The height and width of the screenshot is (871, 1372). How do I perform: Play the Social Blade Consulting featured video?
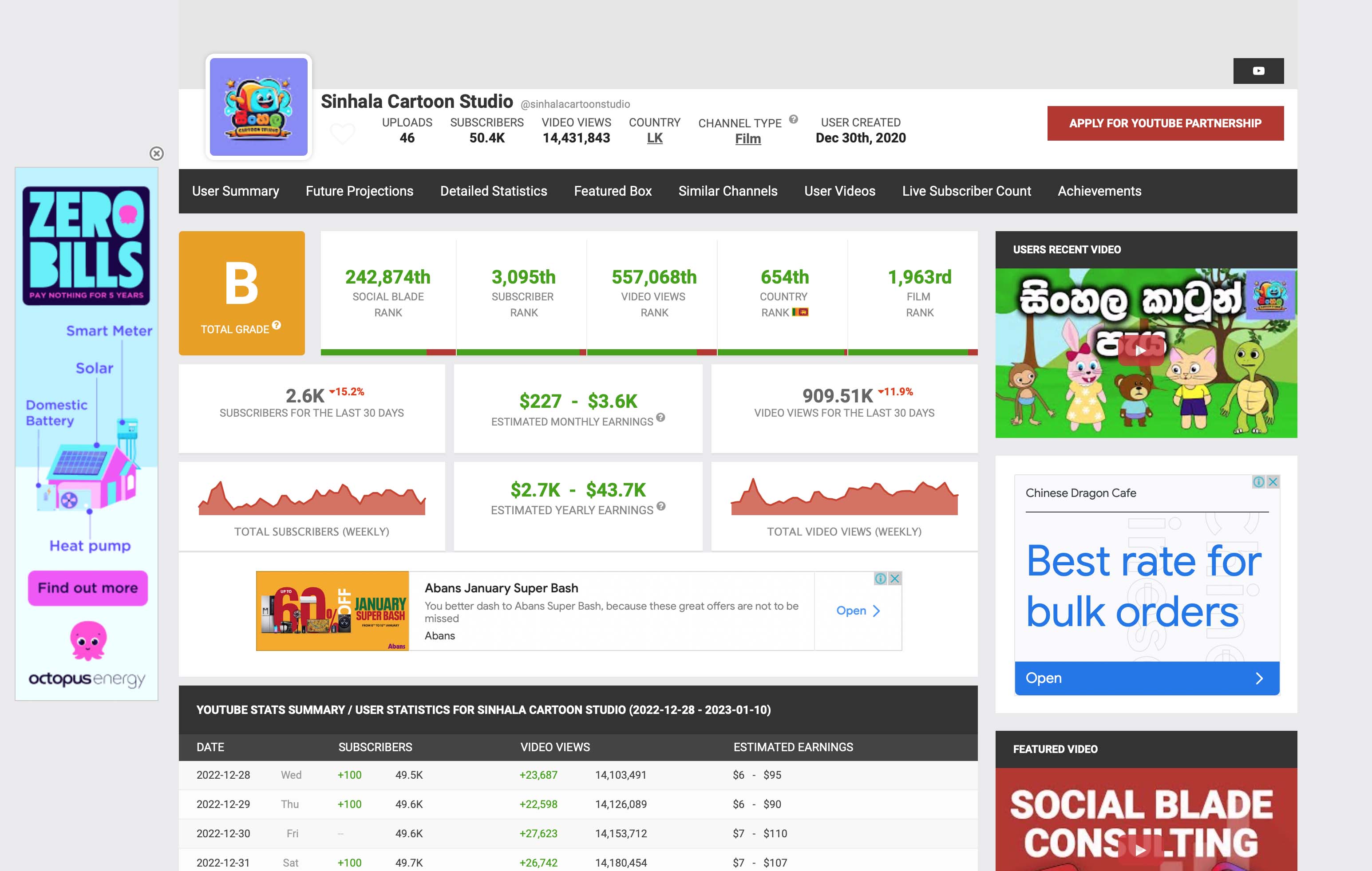1141,850
